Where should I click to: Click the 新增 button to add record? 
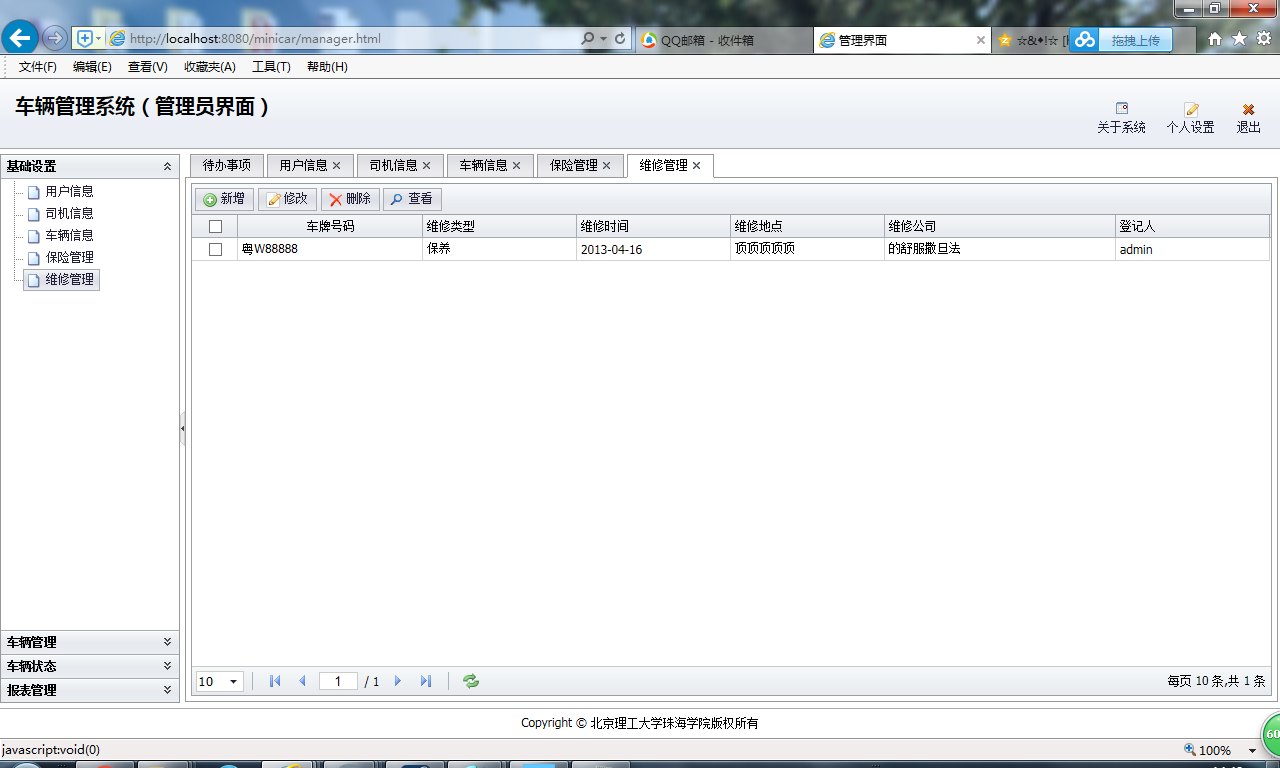[x=223, y=198]
